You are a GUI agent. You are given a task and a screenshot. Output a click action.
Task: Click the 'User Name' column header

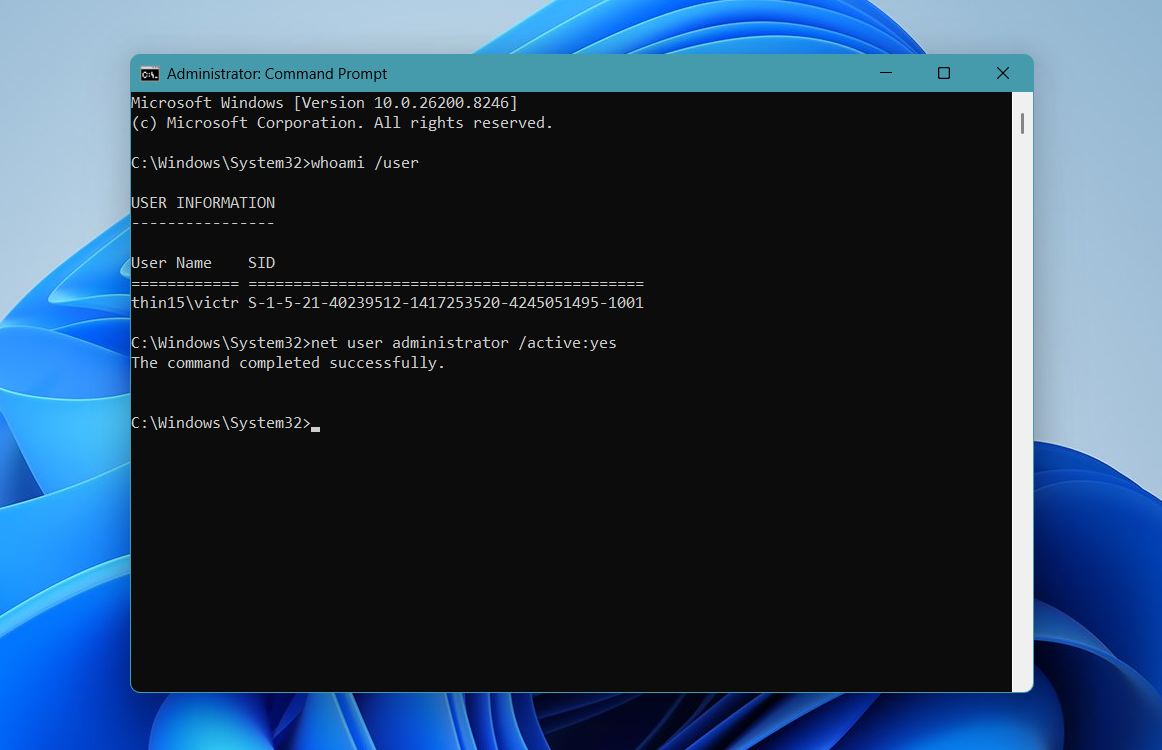171,263
